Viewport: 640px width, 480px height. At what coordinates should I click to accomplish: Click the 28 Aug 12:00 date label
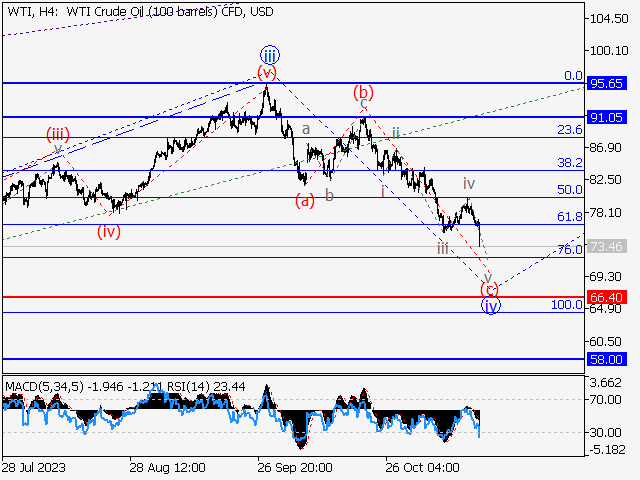pyautogui.click(x=167, y=467)
